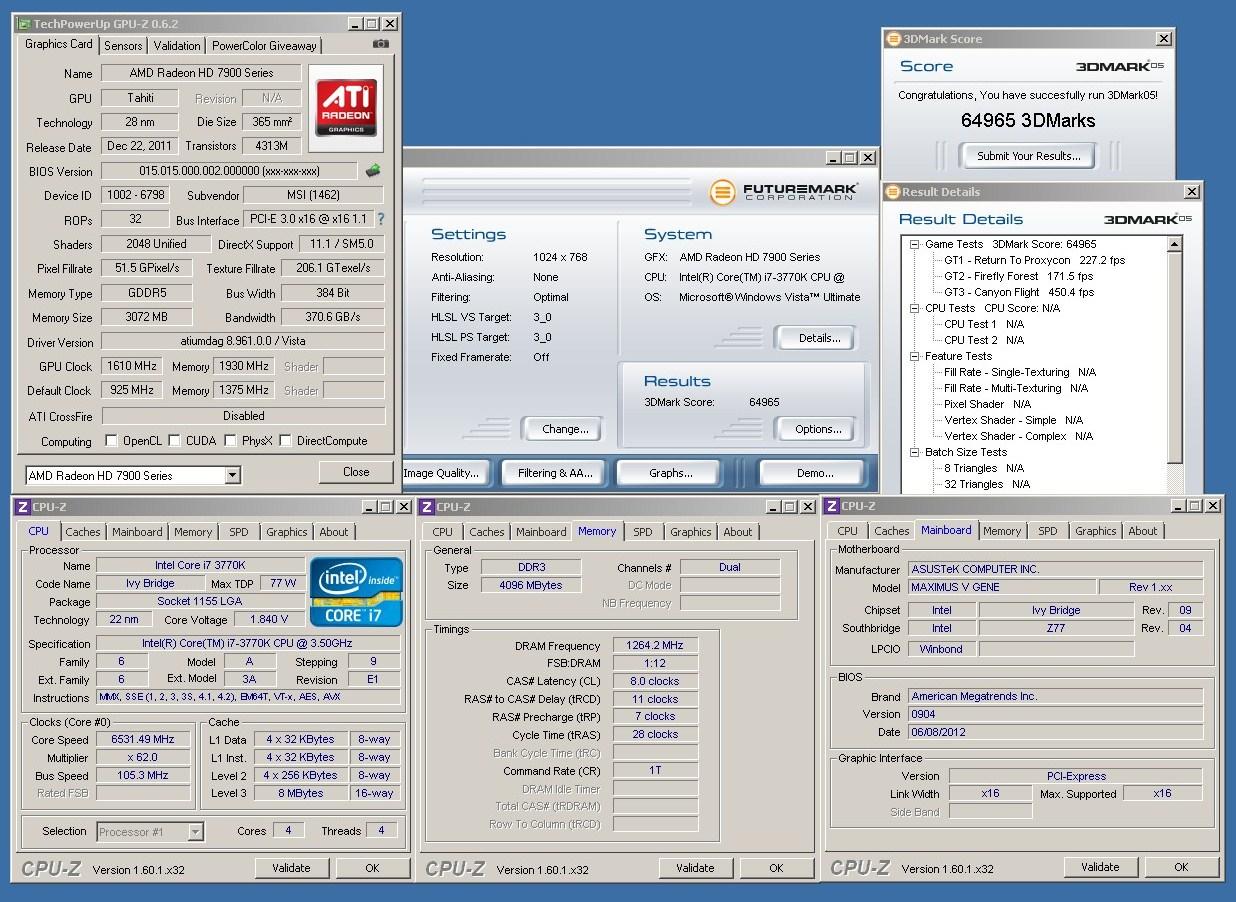Select the Pixel Shader result row
Screen dimensions: 1236x902
[x=988, y=404]
